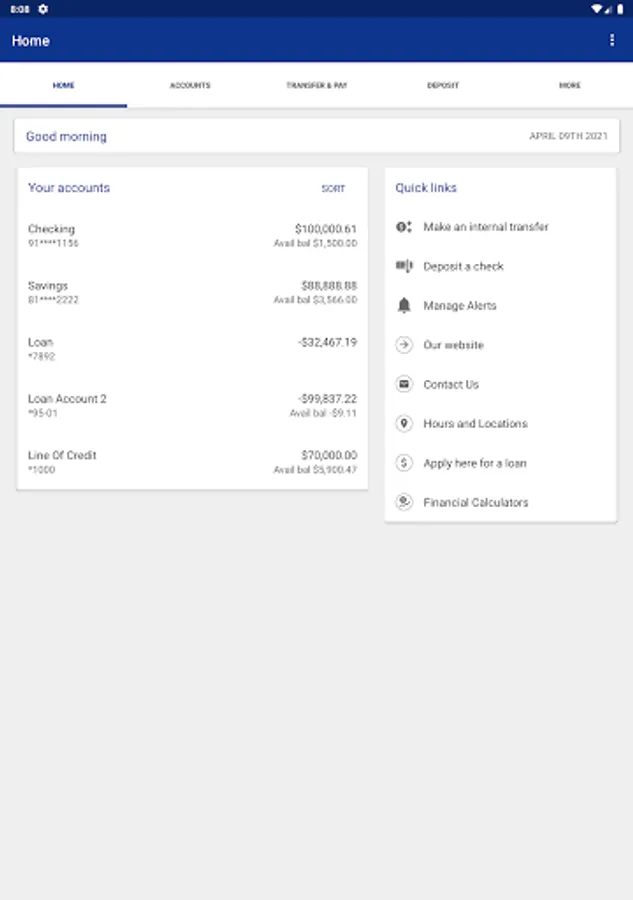Go to the Deposit tab
The image size is (633, 900).
coord(443,86)
